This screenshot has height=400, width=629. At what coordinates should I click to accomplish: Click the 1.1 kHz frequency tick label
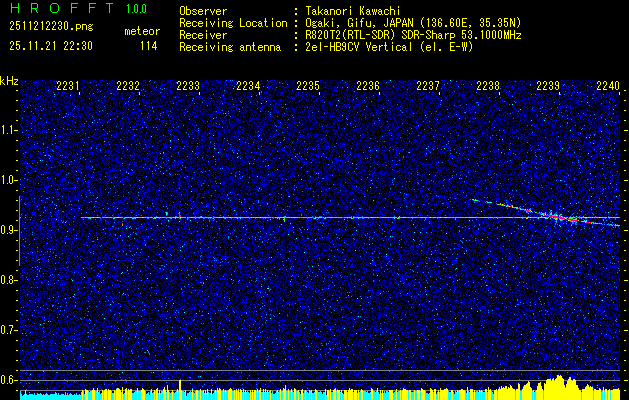[x=9, y=130]
